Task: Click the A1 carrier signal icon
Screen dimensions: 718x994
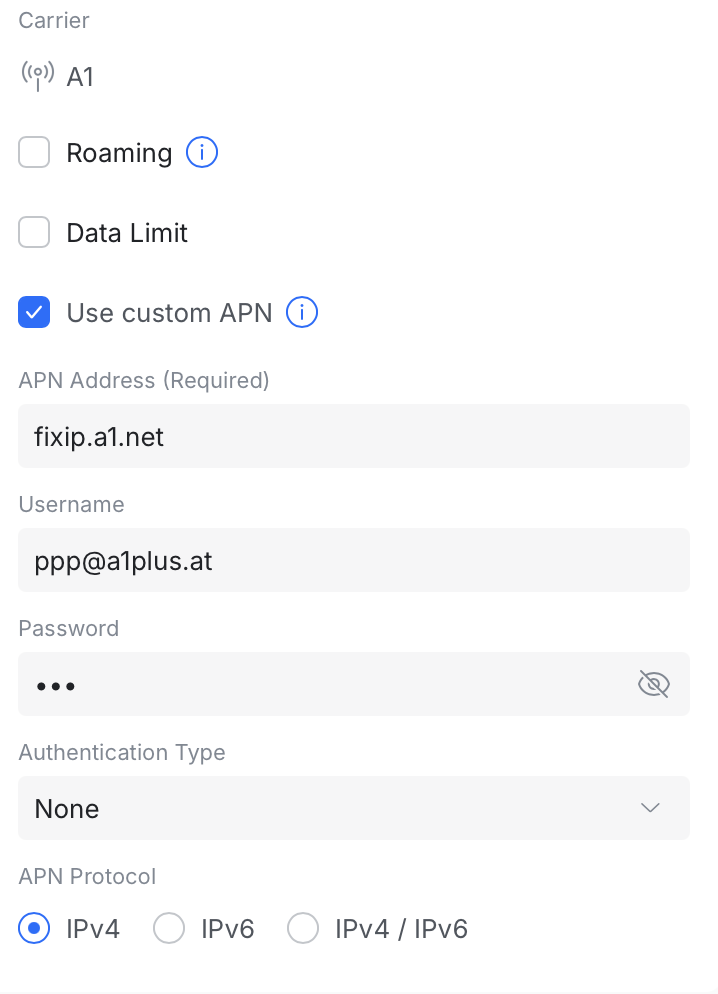Action: (x=37, y=76)
